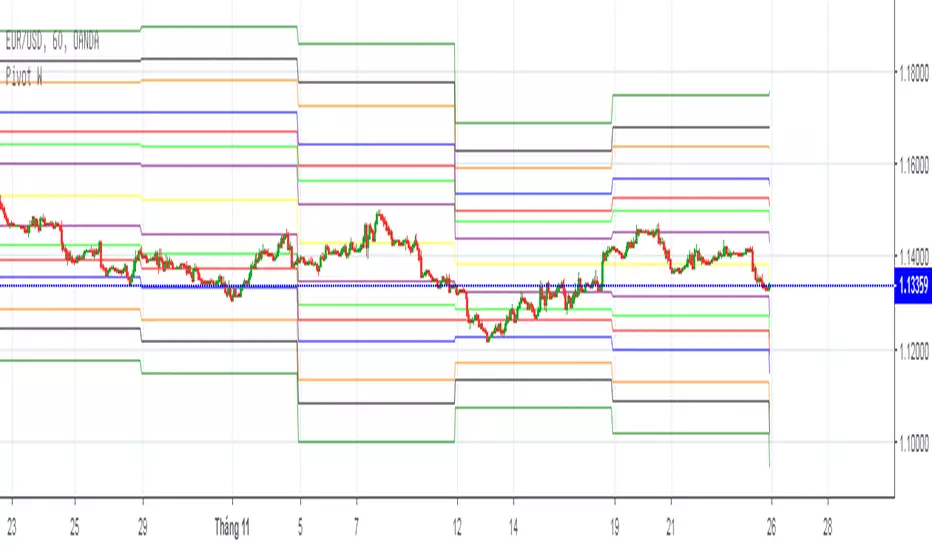Click the date 25 on time axis
This screenshot has width=932, height=550.
[74, 527]
